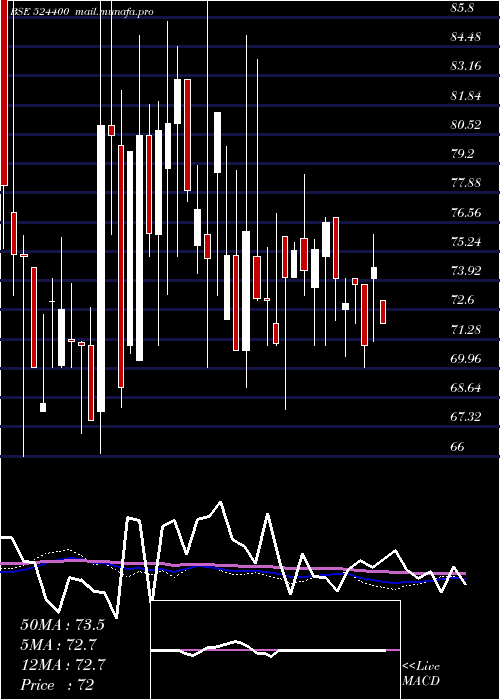Screen dimensions: 500x700
Task: Click the 77.88 price axis label
Action: click(466, 183)
